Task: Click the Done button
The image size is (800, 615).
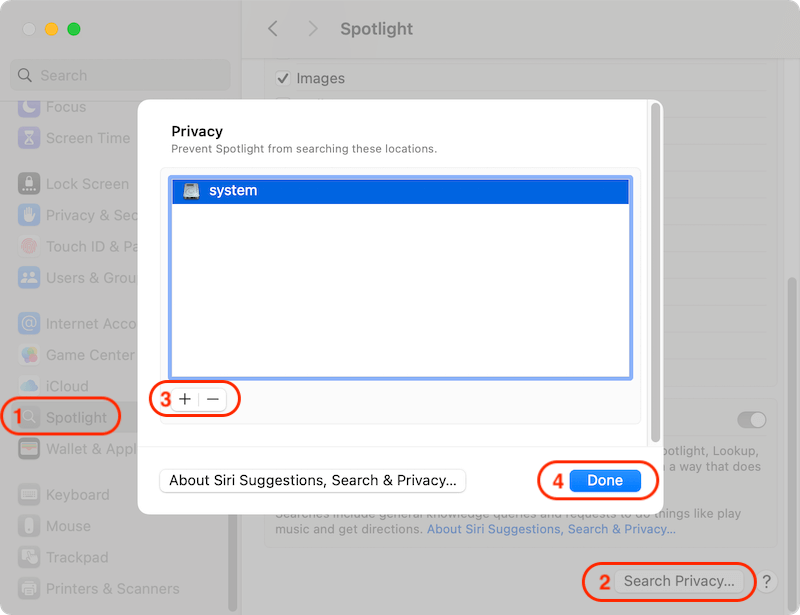Action: 605,481
